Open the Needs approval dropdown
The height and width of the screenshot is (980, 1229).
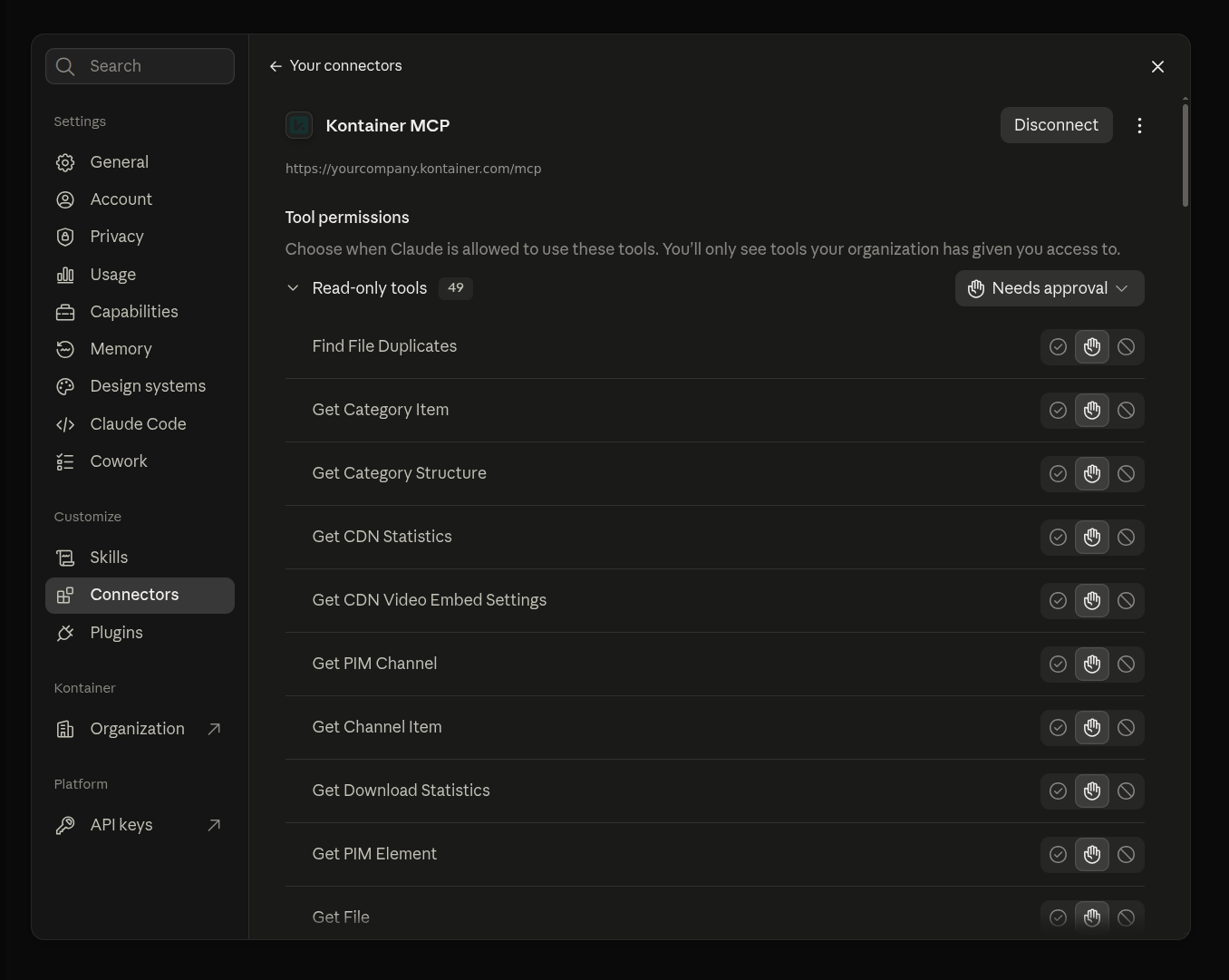pyautogui.click(x=1050, y=288)
